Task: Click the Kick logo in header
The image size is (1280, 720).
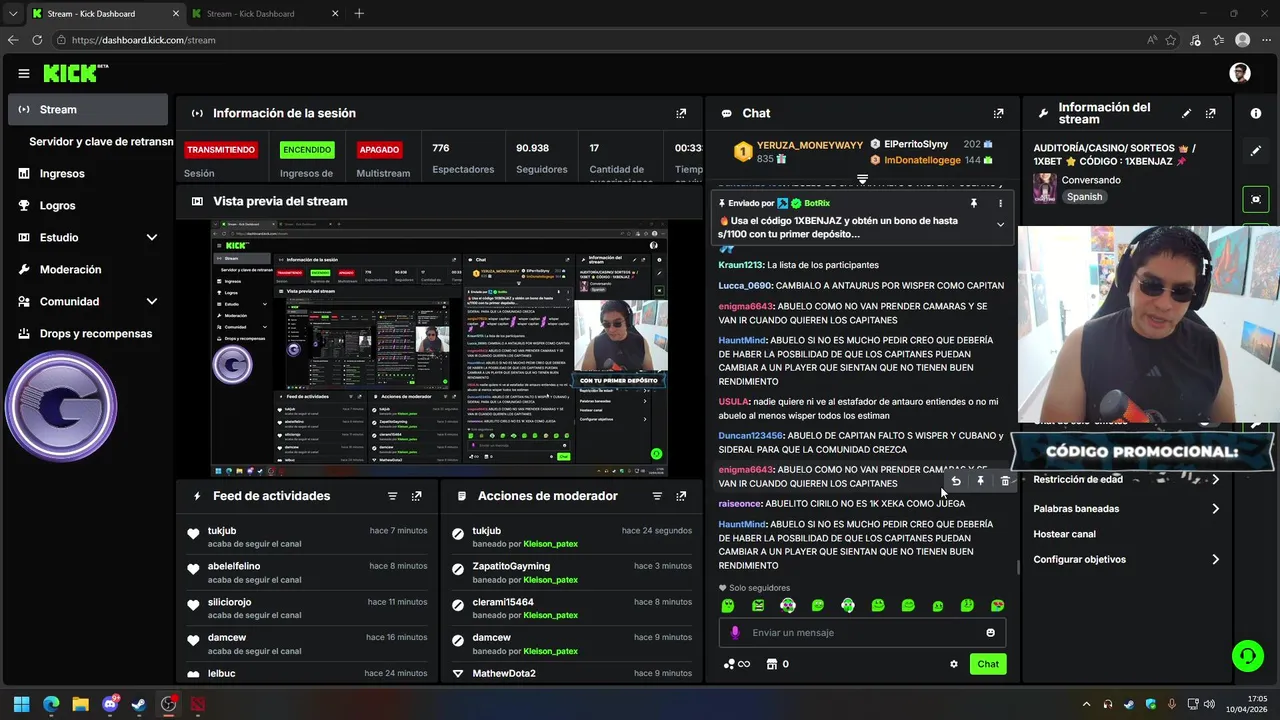Action: pos(75,73)
